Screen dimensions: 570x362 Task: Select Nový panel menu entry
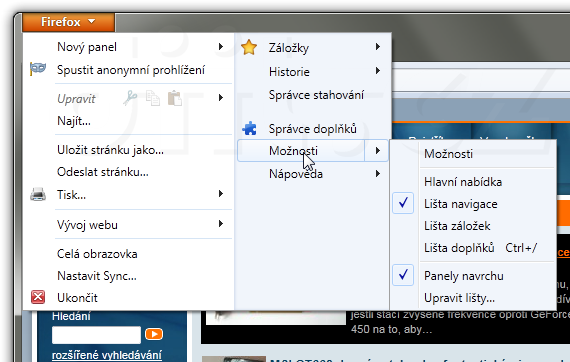pos(87,47)
